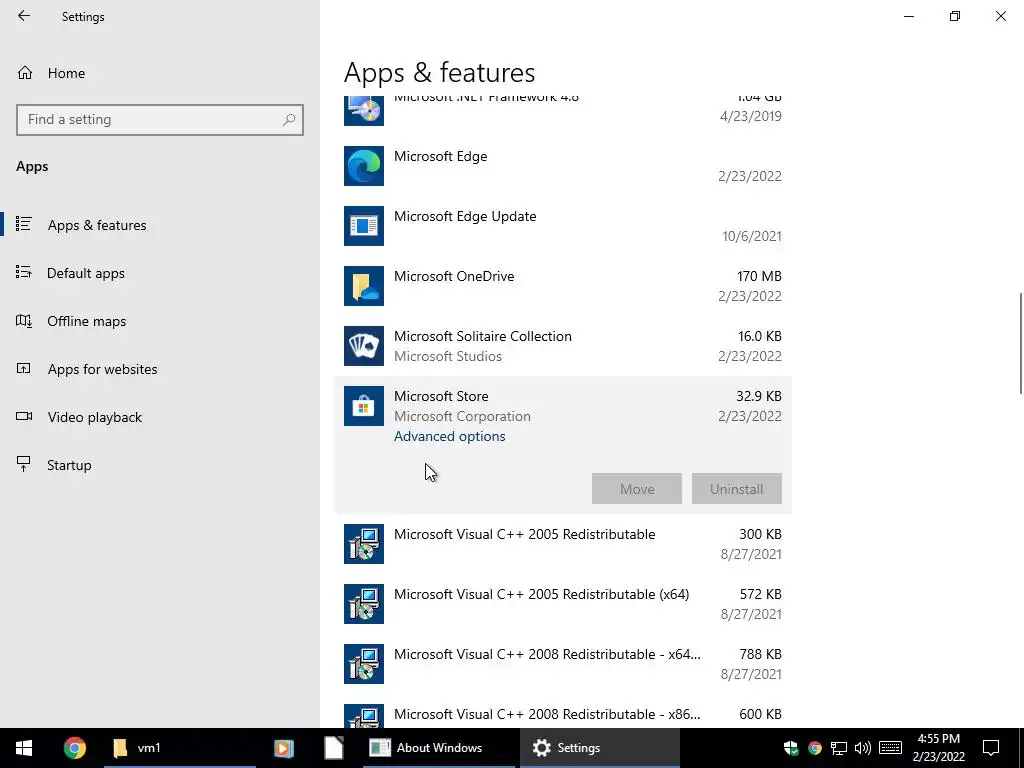Screen dimensions: 1024x768
Task: Click the Chrome tray icon
Action: (x=814, y=748)
